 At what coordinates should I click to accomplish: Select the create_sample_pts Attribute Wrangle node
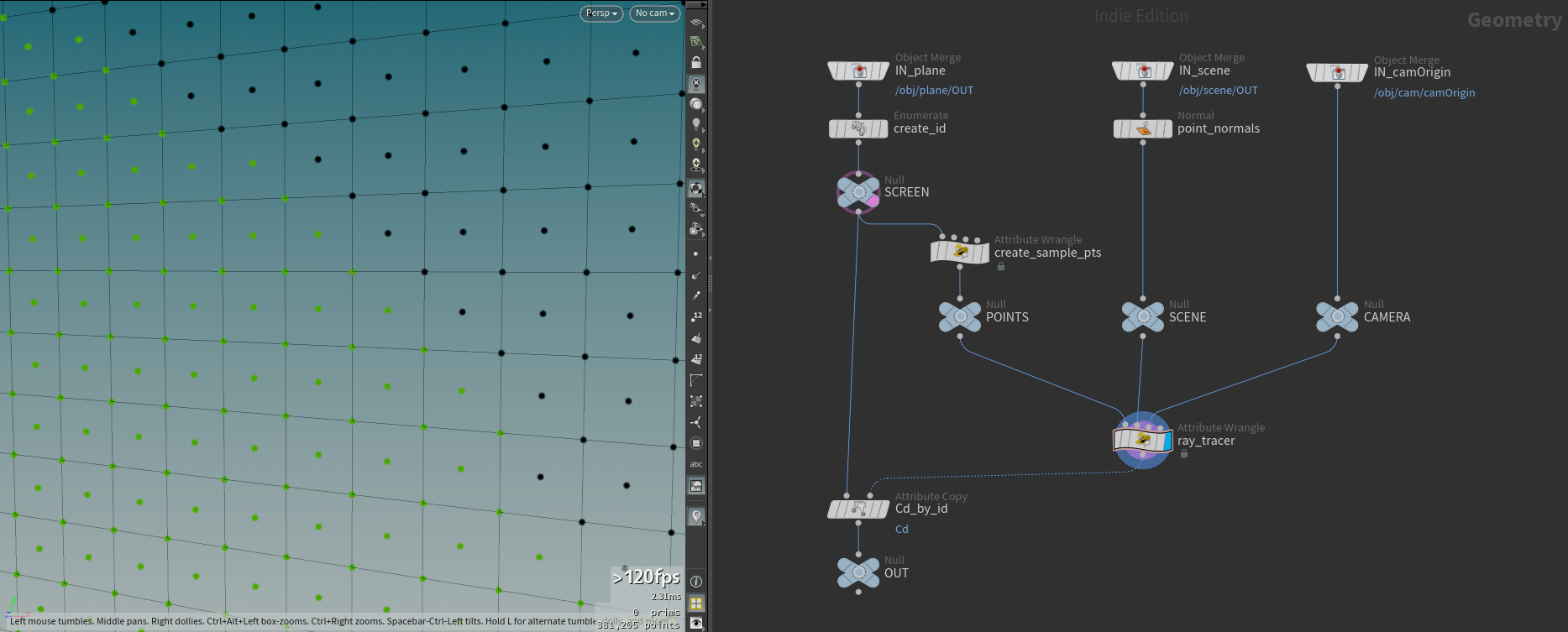coord(960,252)
